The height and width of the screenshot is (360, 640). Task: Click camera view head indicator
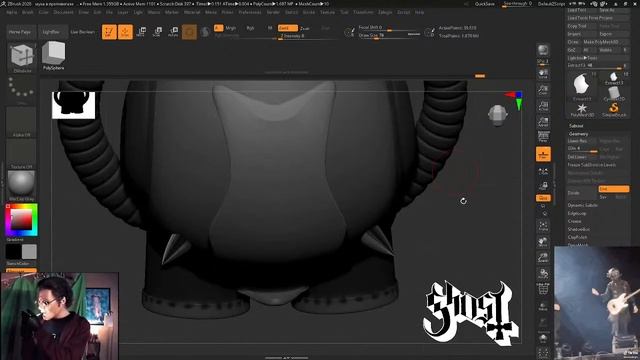(498, 115)
